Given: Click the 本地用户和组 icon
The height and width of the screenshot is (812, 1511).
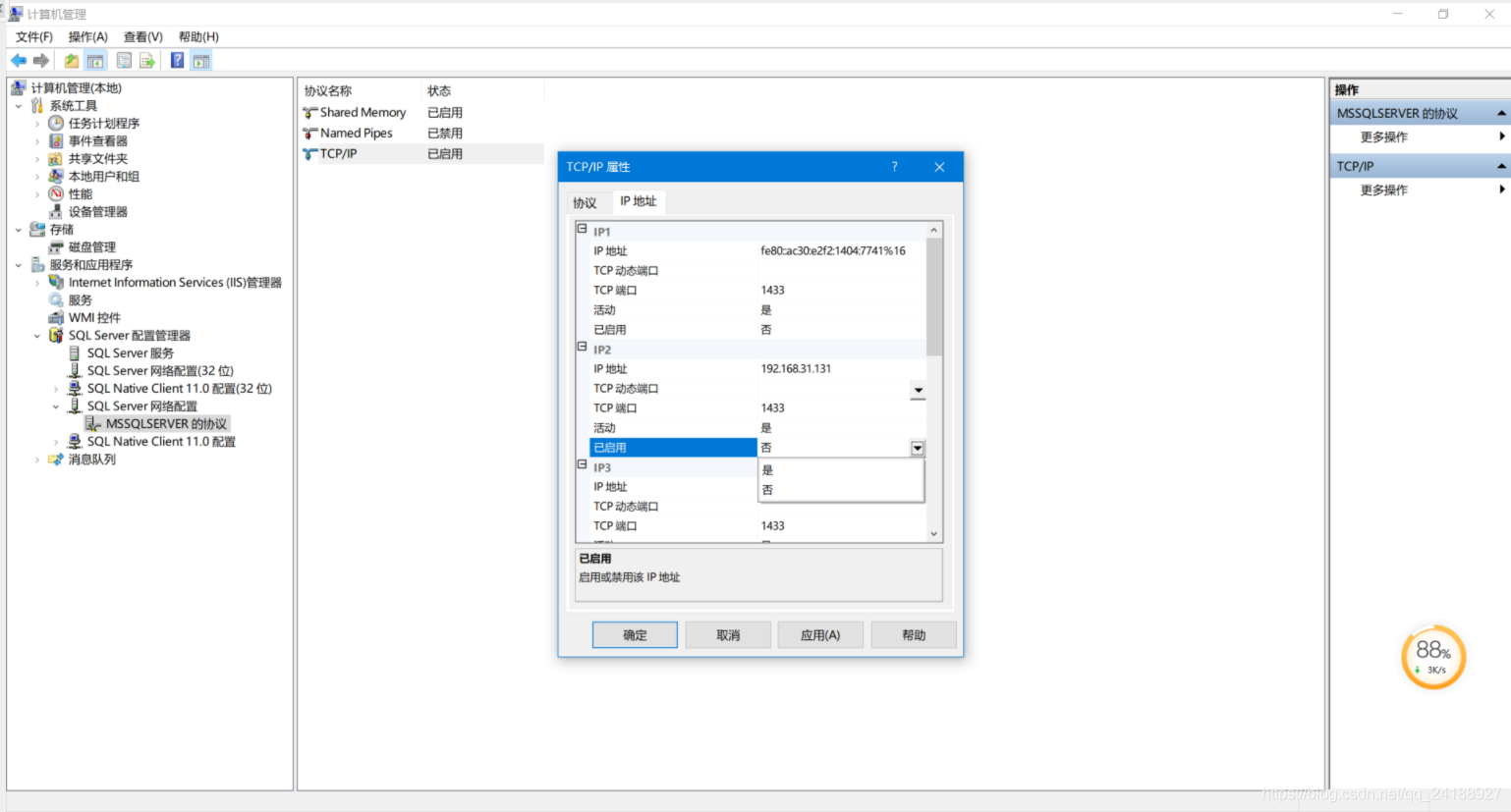Looking at the screenshot, I should pyautogui.click(x=56, y=176).
